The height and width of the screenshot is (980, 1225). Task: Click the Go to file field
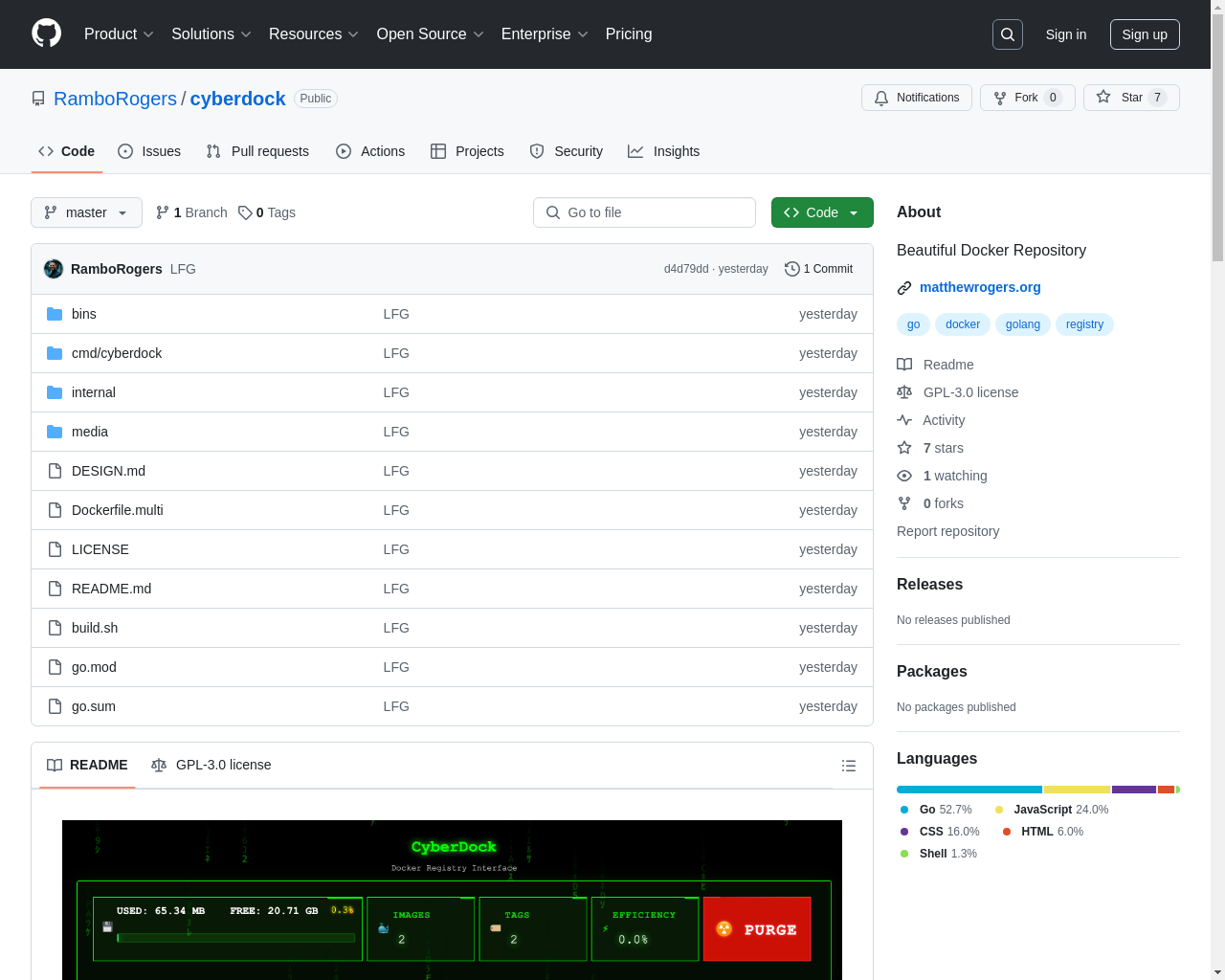[644, 212]
